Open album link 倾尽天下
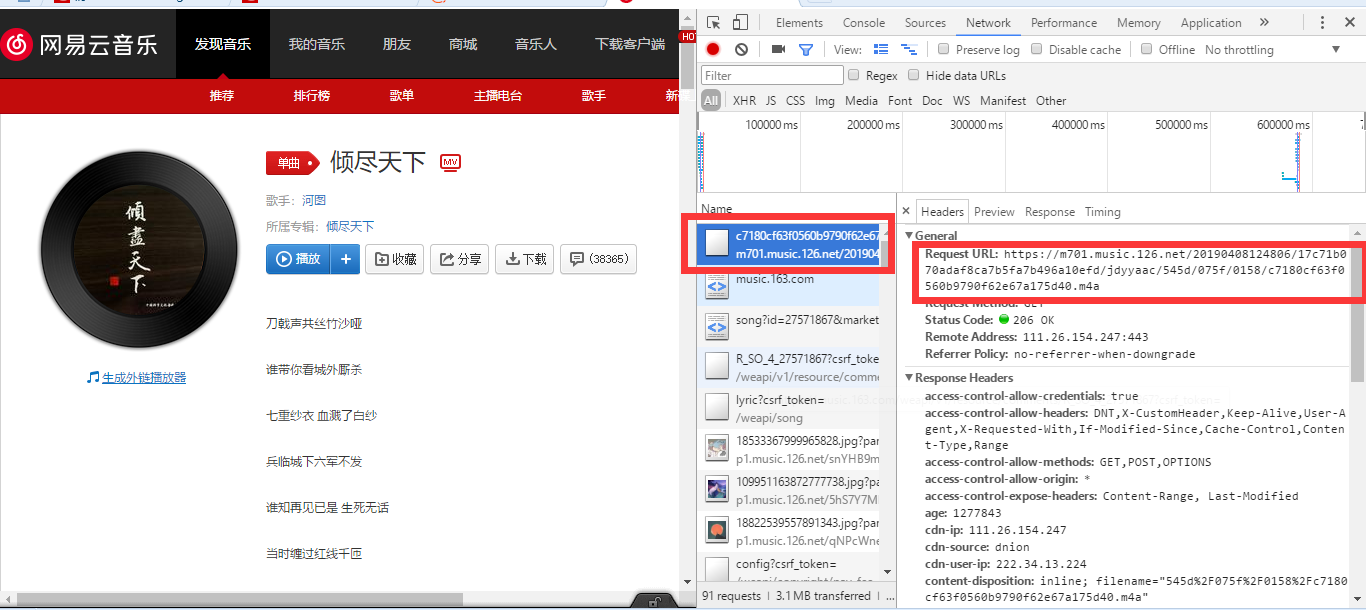The height and width of the screenshot is (610, 1366). pyautogui.click(x=350, y=226)
